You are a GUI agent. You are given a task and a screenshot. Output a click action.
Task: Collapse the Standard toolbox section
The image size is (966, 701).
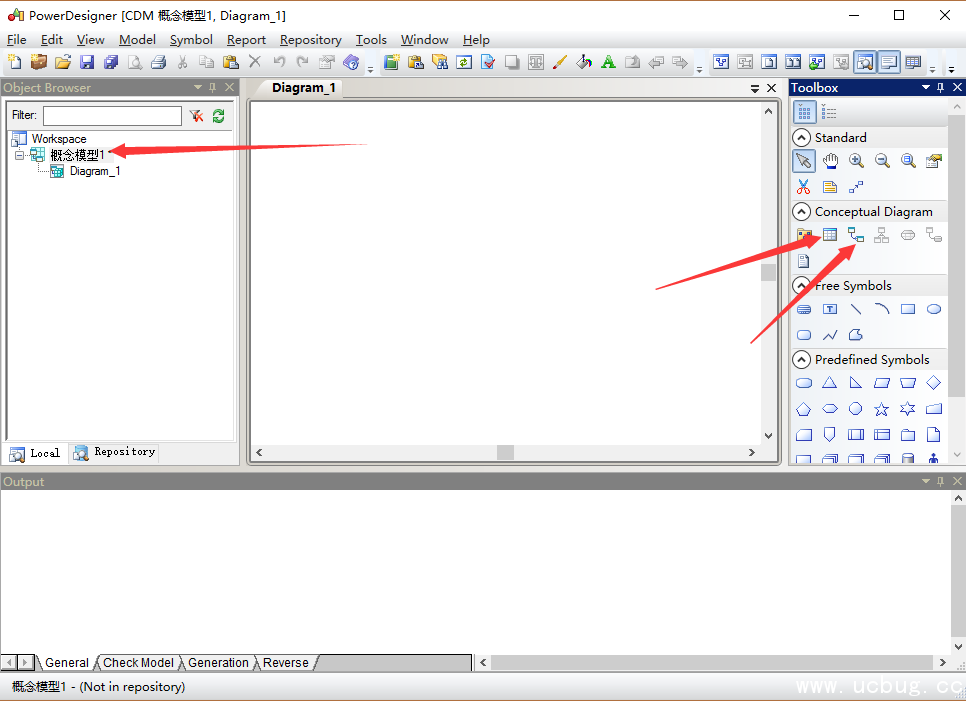point(801,137)
